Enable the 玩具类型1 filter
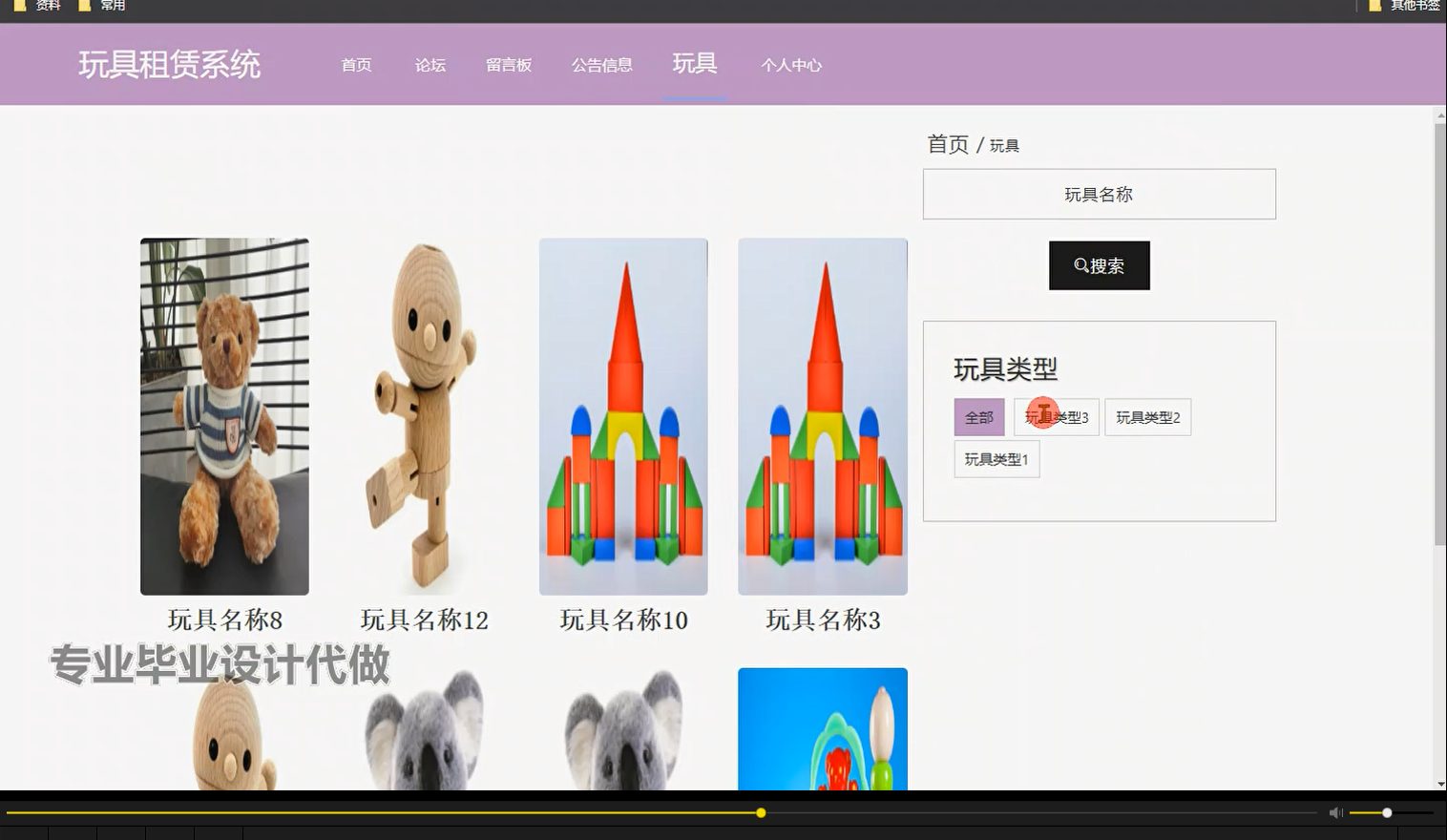The image size is (1447, 840). (996, 459)
